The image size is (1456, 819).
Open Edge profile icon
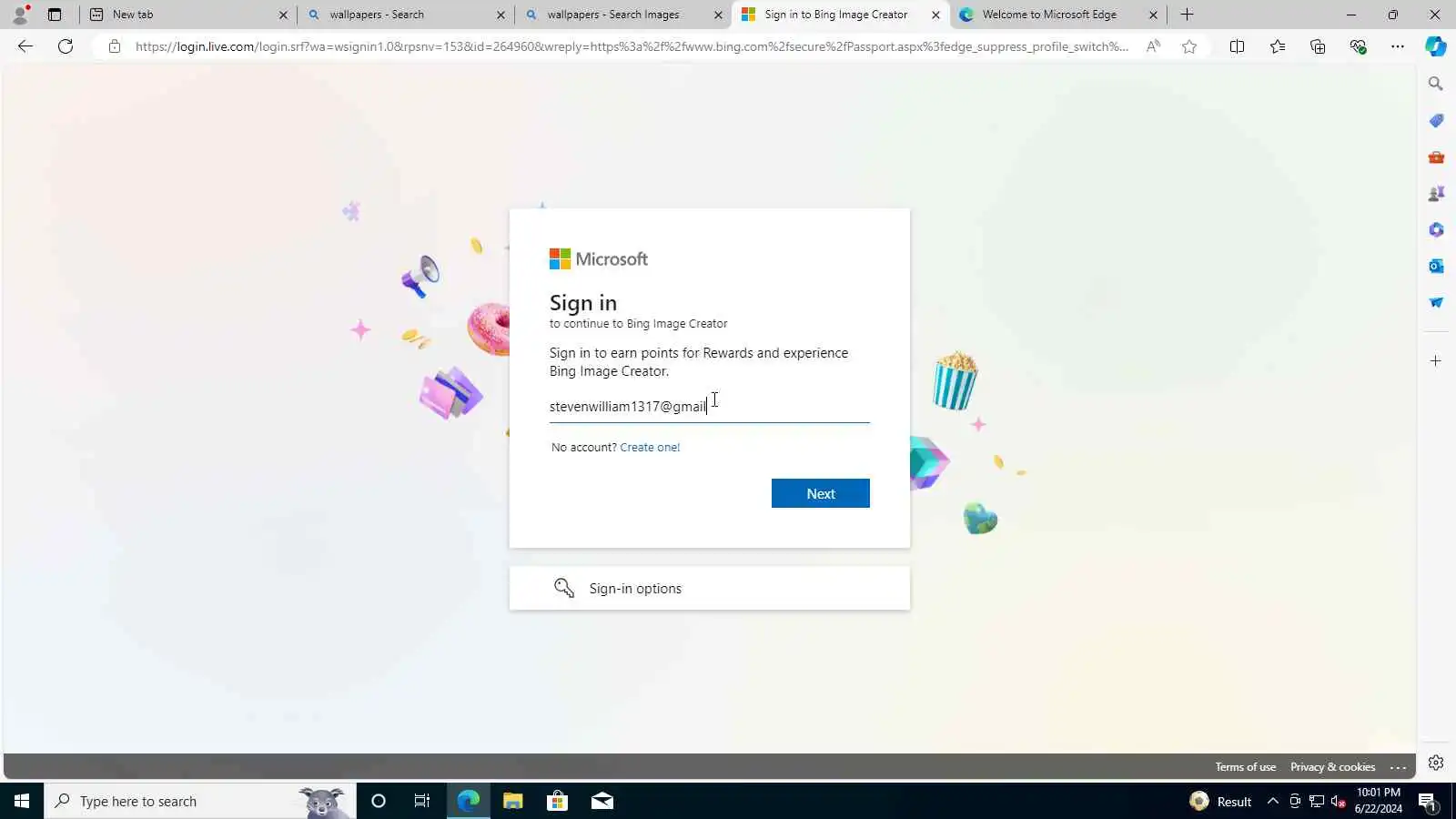pos(20,15)
